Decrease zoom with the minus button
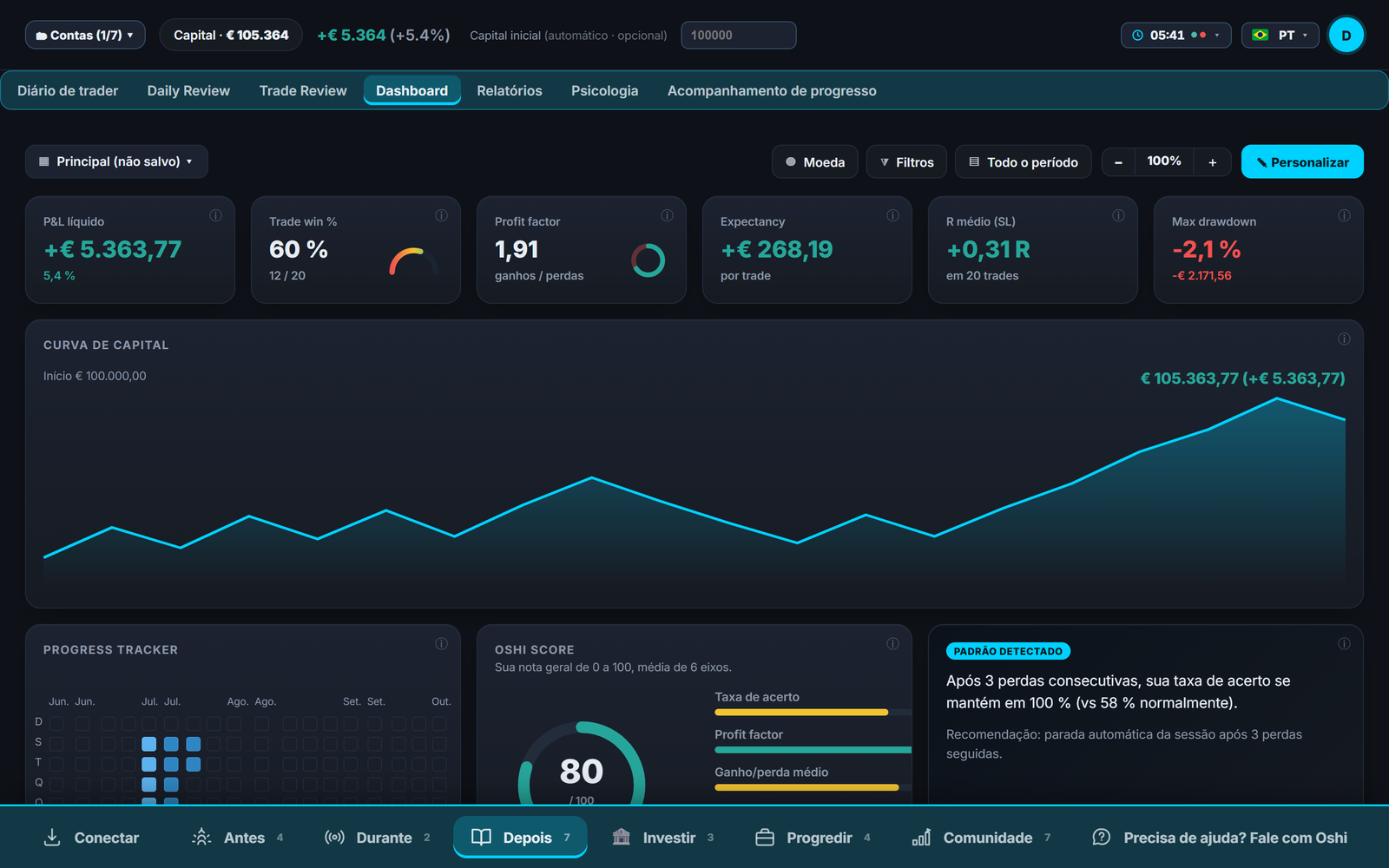 (x=1118, y=162)
